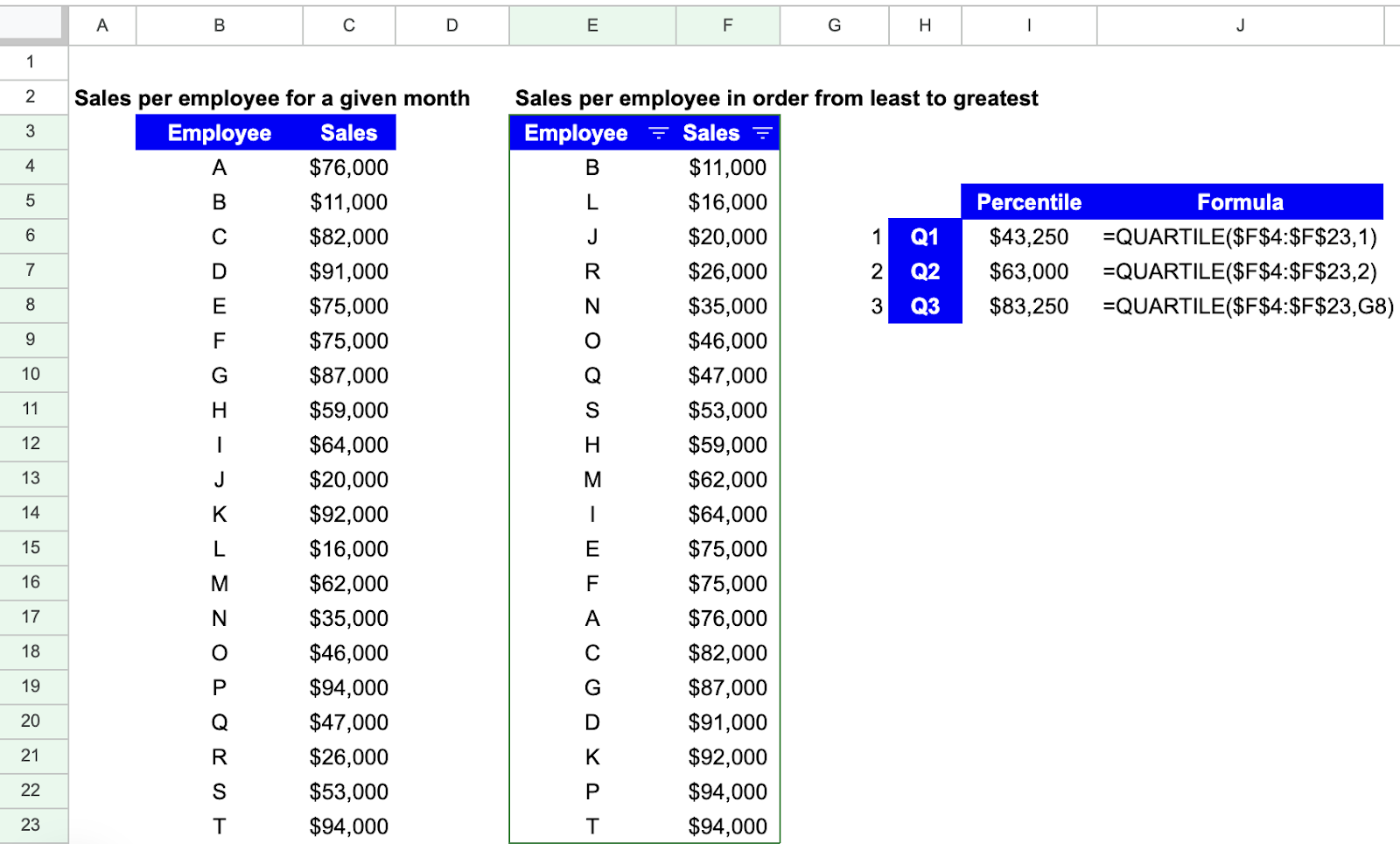Click the Q2 label cell
Viewport: 1400px width, 844px height.
pyautogui.click(x=925, y=271)
